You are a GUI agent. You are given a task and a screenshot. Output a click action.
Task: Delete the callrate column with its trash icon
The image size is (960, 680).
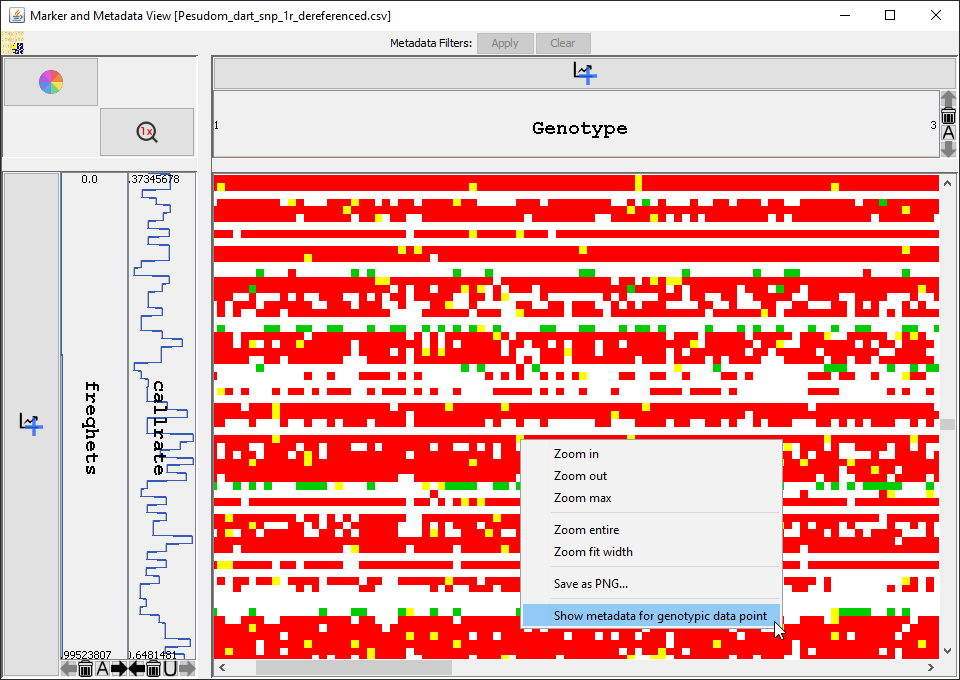154,668
